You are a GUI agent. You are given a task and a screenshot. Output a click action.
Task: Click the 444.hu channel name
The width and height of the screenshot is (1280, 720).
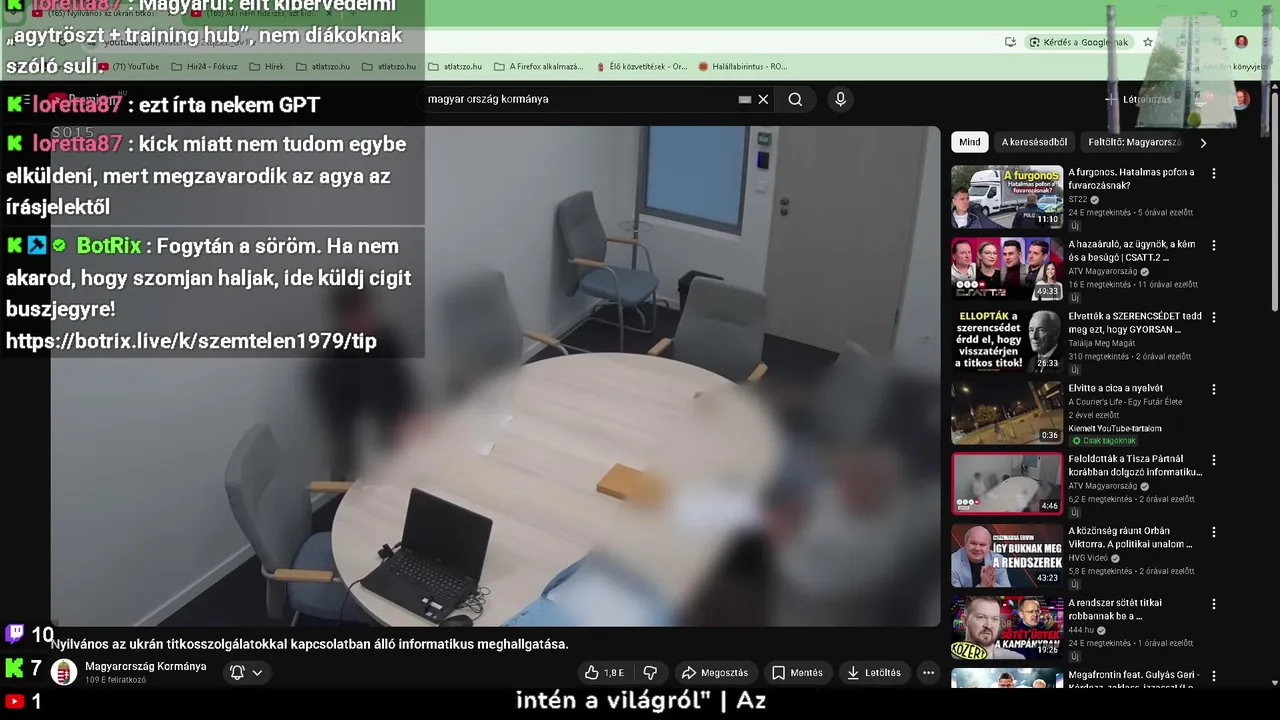pos(1080,630)
